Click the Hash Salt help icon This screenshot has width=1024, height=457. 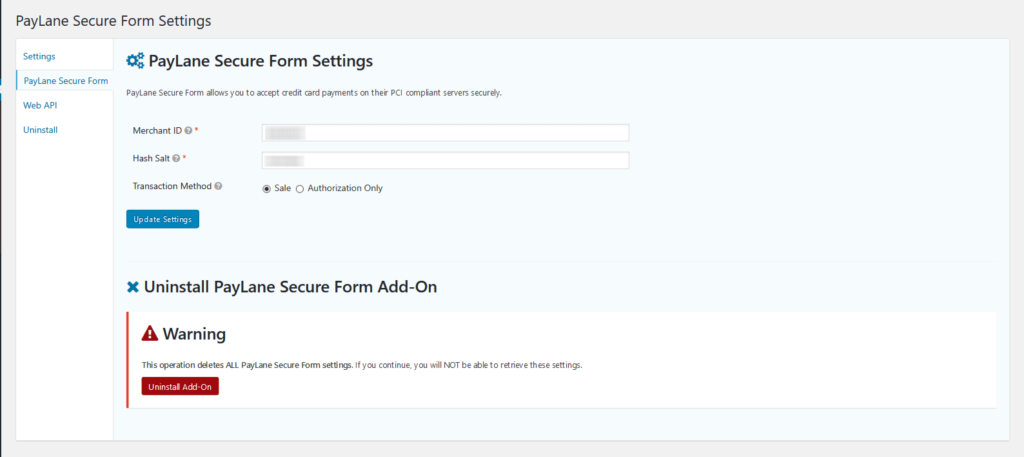coord(176,158)
